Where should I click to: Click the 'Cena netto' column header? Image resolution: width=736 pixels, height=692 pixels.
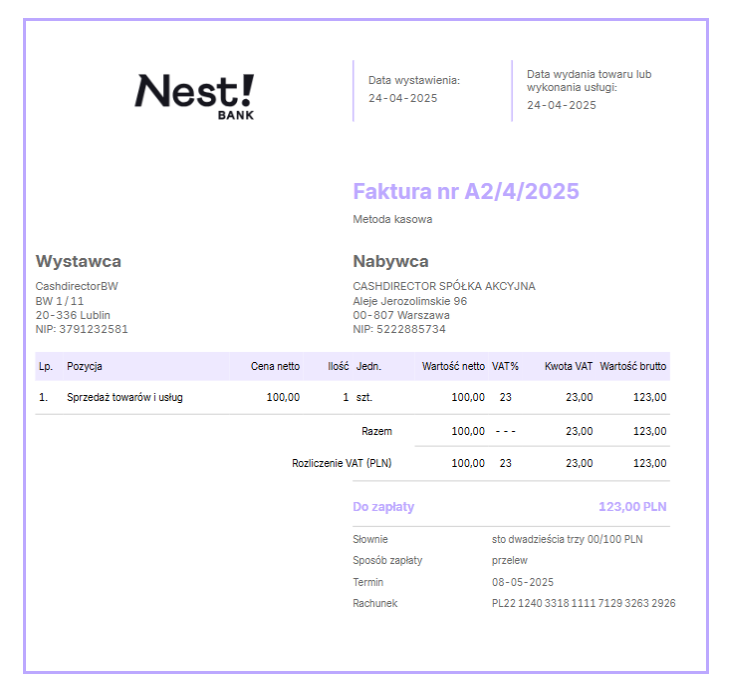click(275, 366)
